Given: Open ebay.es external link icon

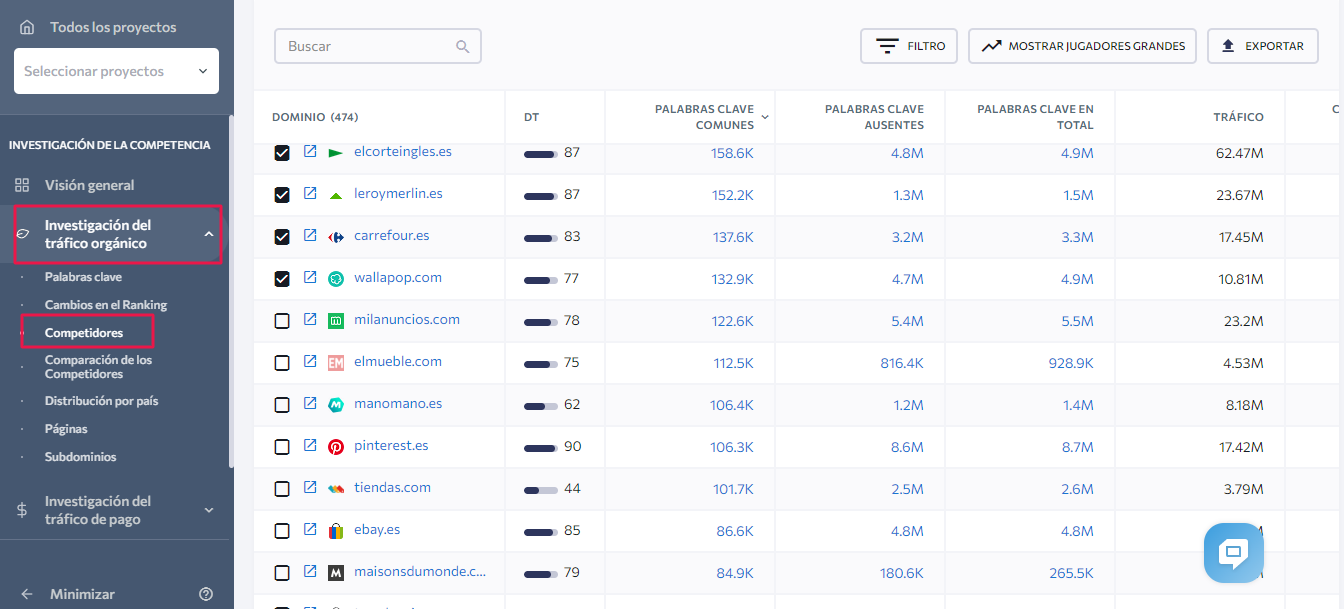Looking at the screenshot, I should pyautogui.click(x=310, y=530).
